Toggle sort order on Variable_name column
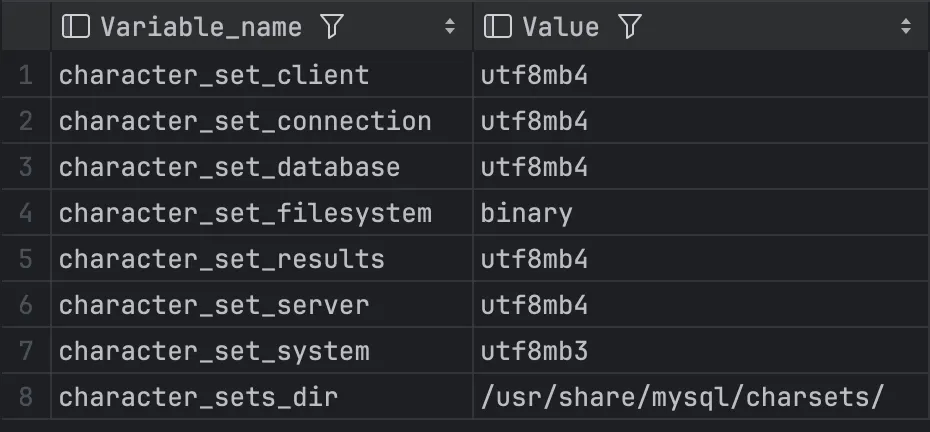 tap(450, 27)
